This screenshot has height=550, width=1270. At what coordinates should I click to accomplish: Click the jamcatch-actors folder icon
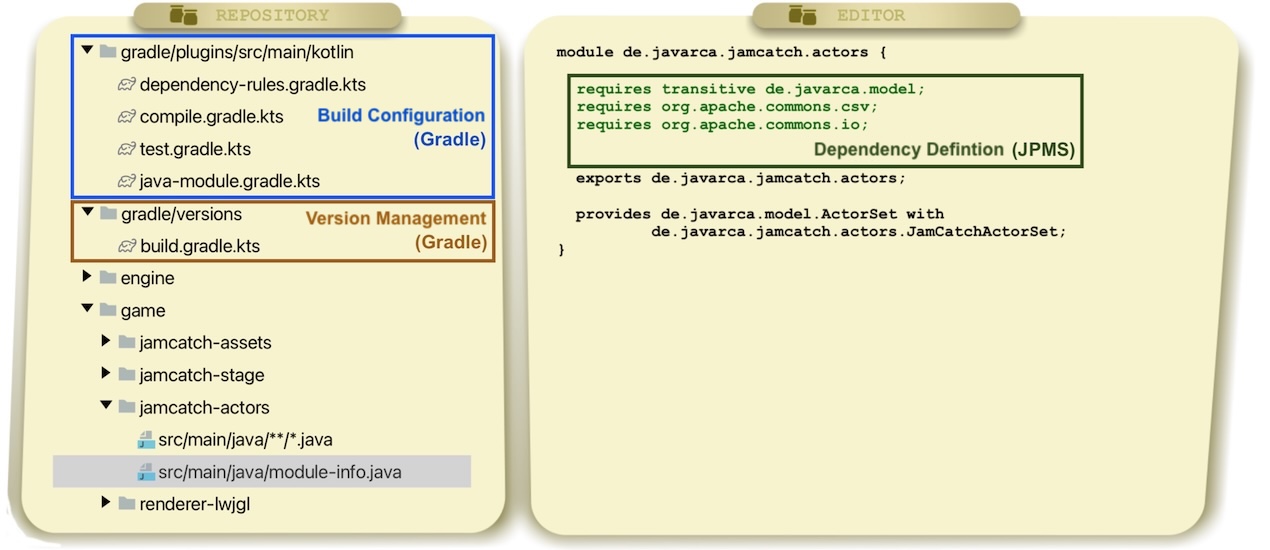click(127, 407)
